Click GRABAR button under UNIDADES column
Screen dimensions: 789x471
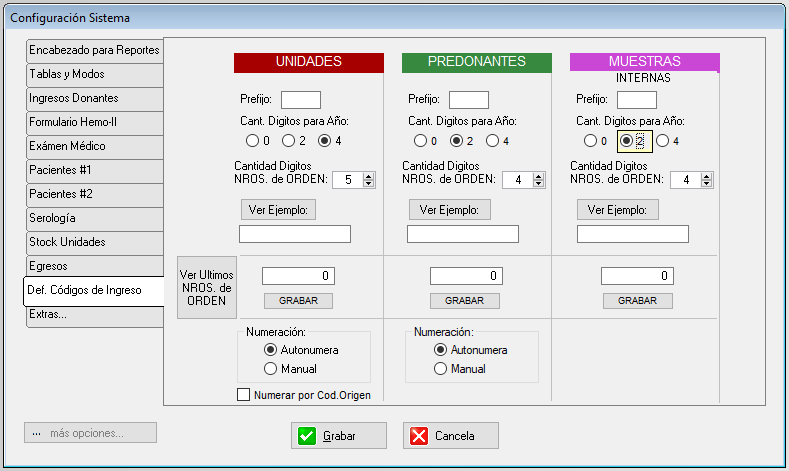point(298,300)
